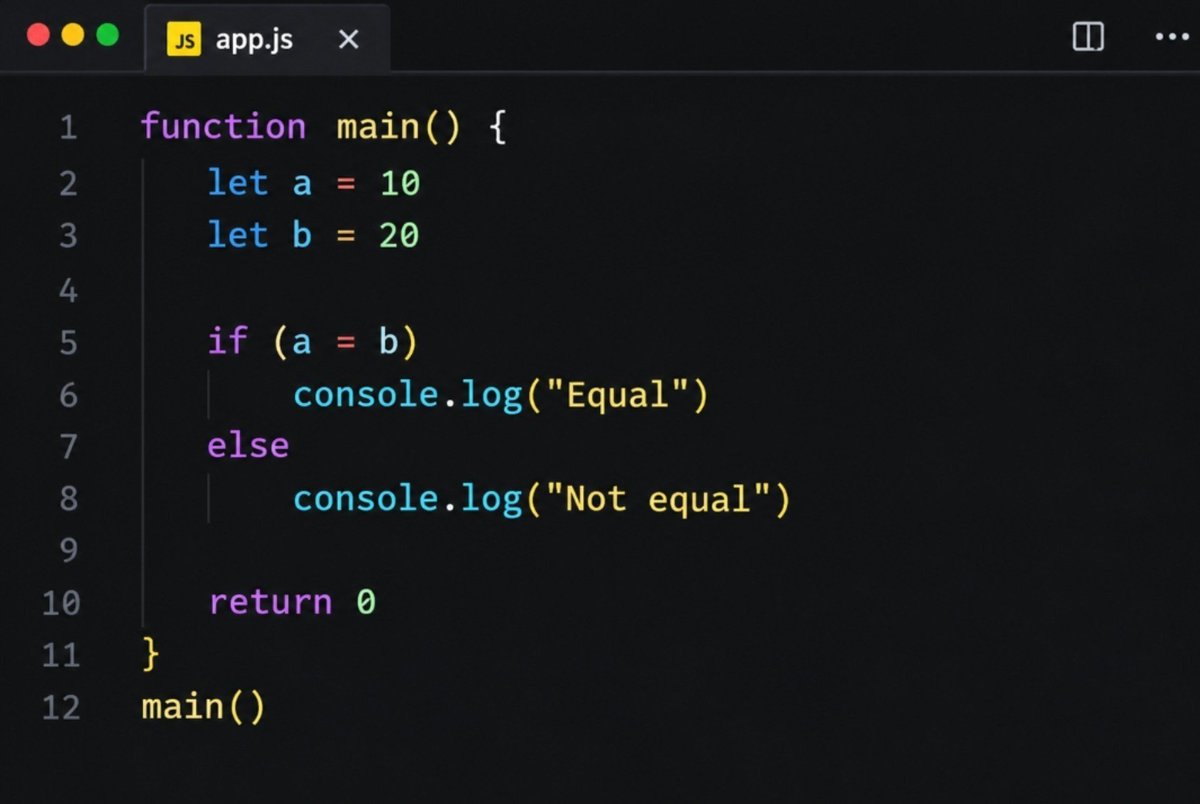Viewport: 1200px width, 804px height.
Task: Click 'log' on the Not equal line
Action: (492, 499)
